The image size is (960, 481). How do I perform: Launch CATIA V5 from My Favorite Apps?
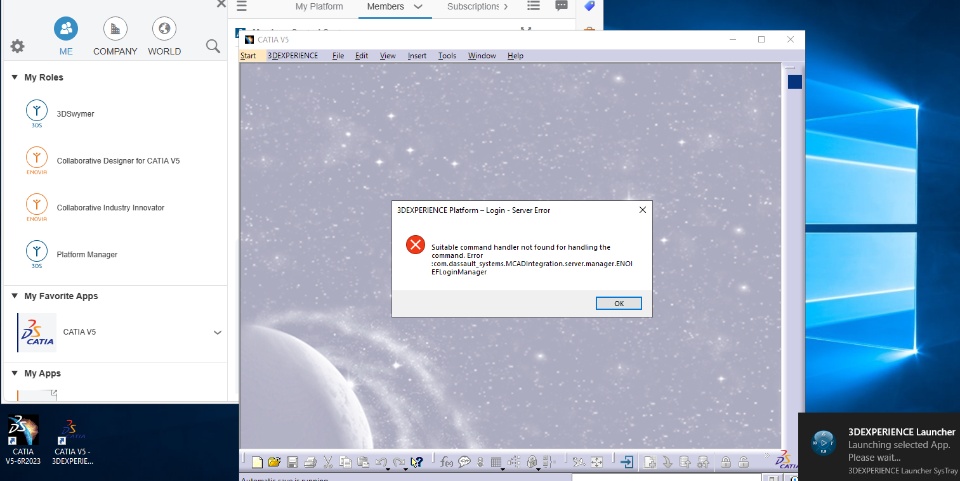pos(37,332)
